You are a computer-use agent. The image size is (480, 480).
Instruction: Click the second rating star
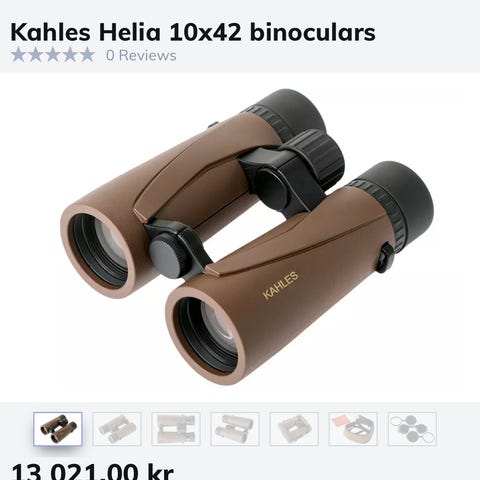[x=36, y=55]
